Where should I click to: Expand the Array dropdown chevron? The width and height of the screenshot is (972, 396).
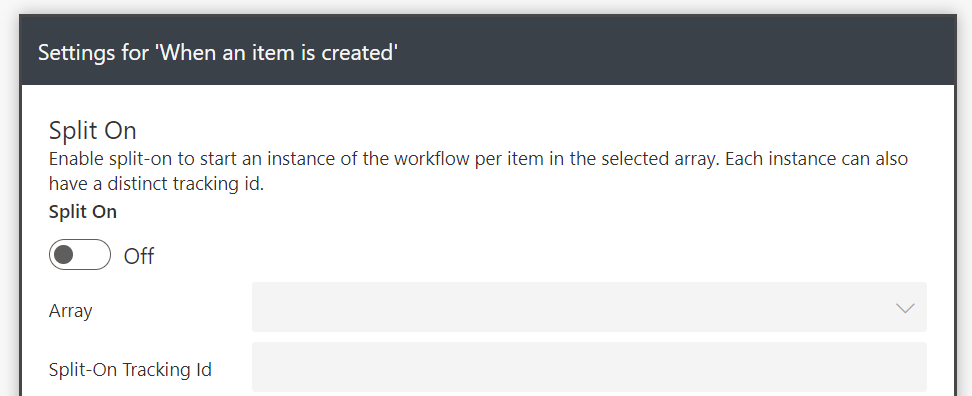tap(905, 308)
